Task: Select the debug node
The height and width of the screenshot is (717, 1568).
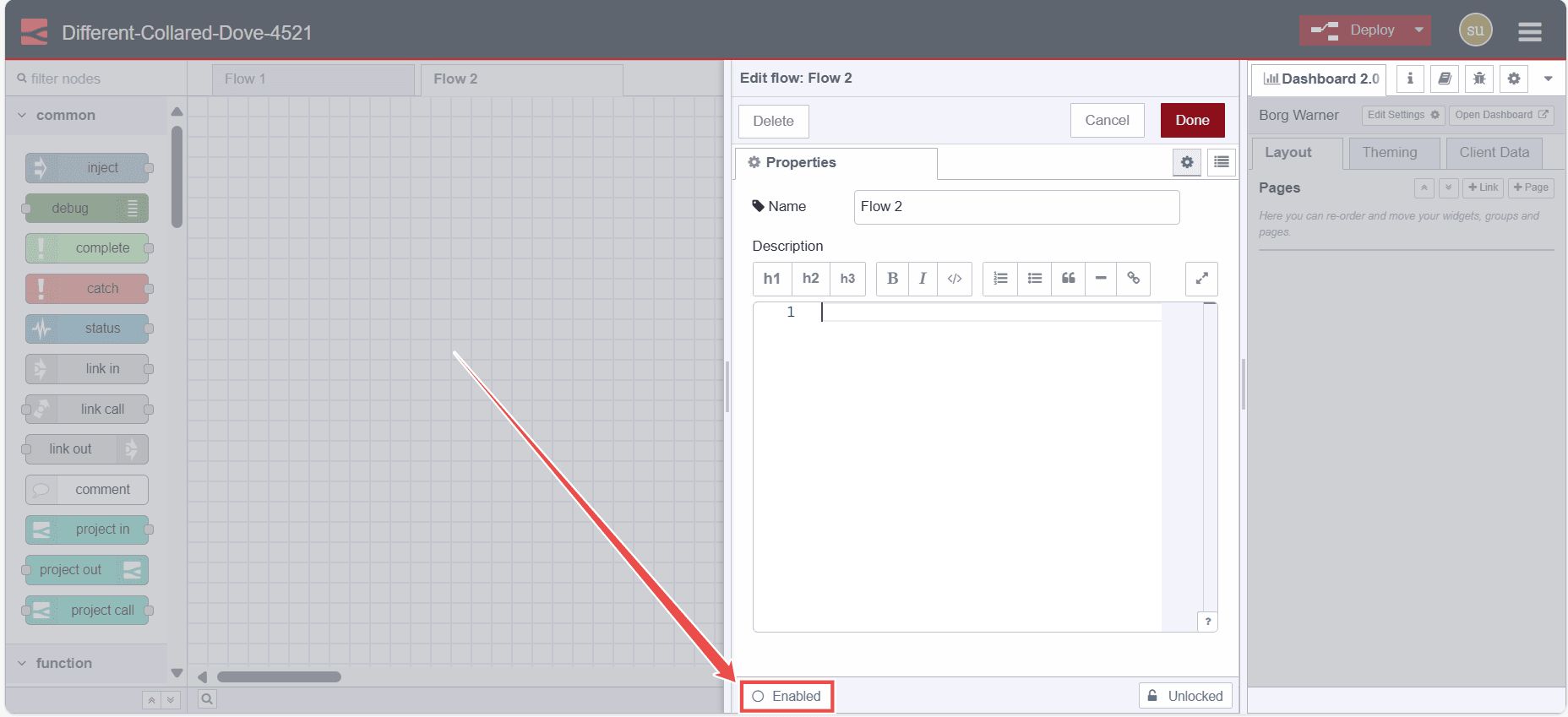Action: coord(87,208)
